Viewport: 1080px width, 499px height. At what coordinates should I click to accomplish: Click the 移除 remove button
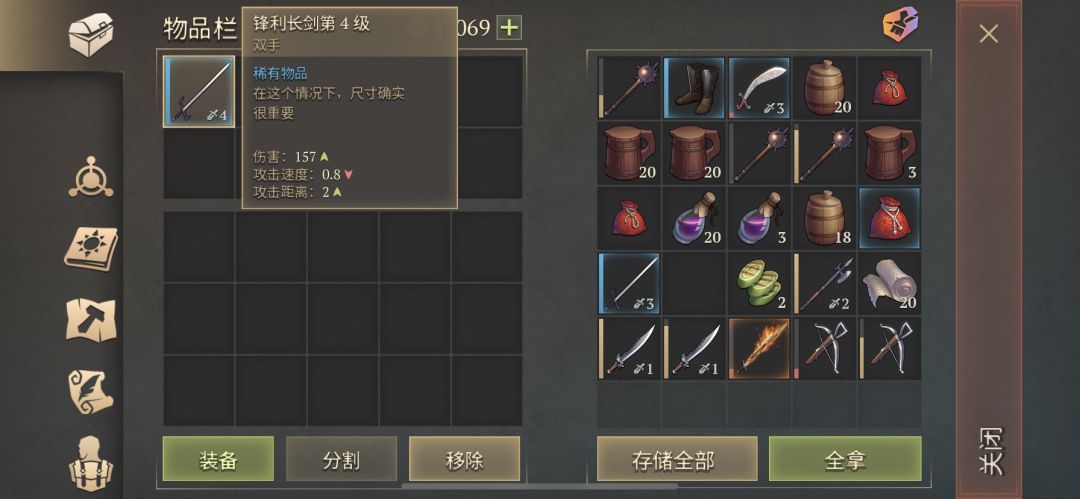coord(464,459)
